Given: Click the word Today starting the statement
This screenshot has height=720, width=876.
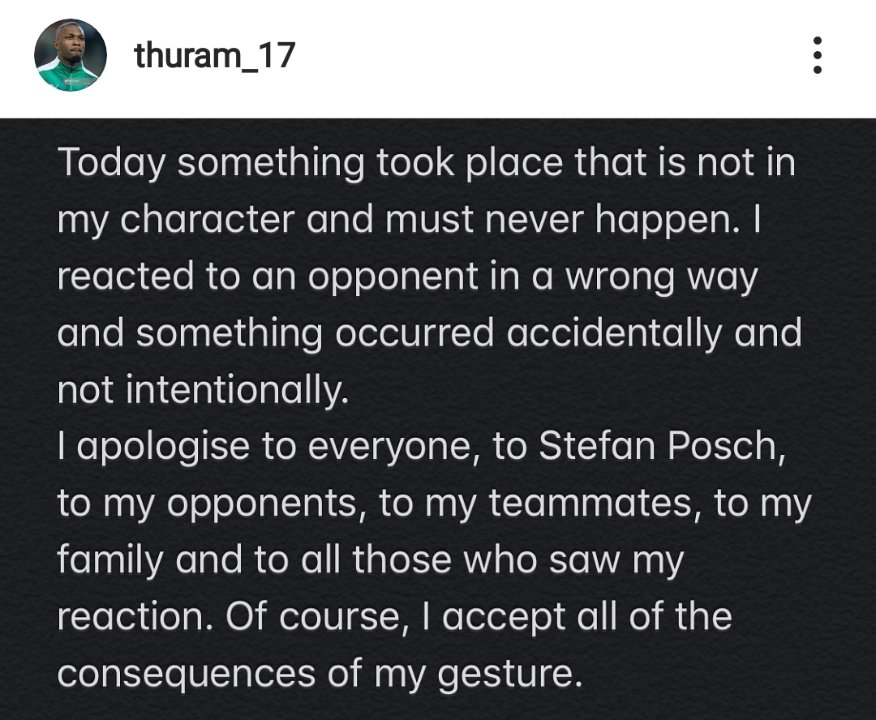Looking at the screenshot, I should coord(112,163).
